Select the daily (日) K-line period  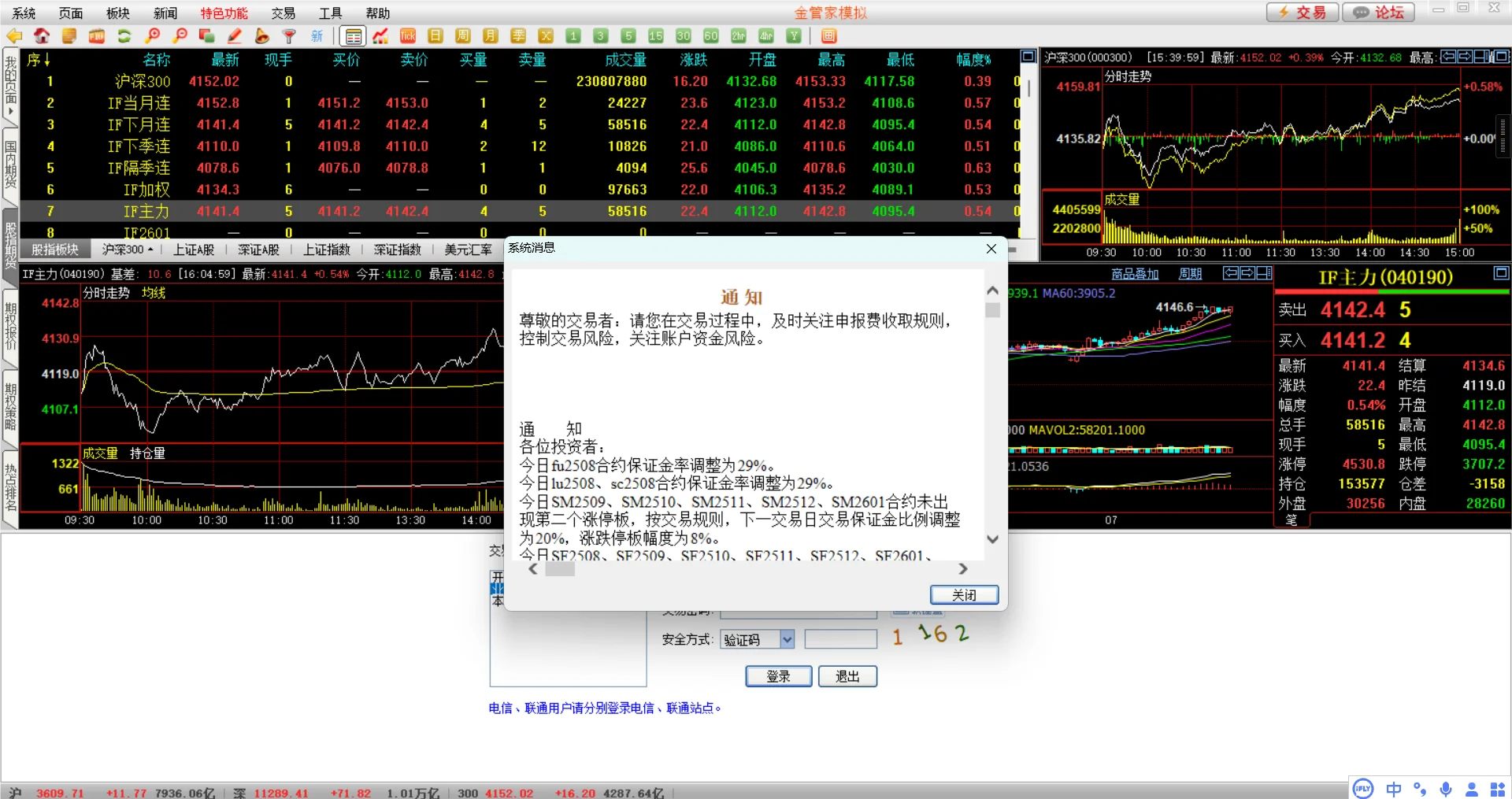(435, 36)
